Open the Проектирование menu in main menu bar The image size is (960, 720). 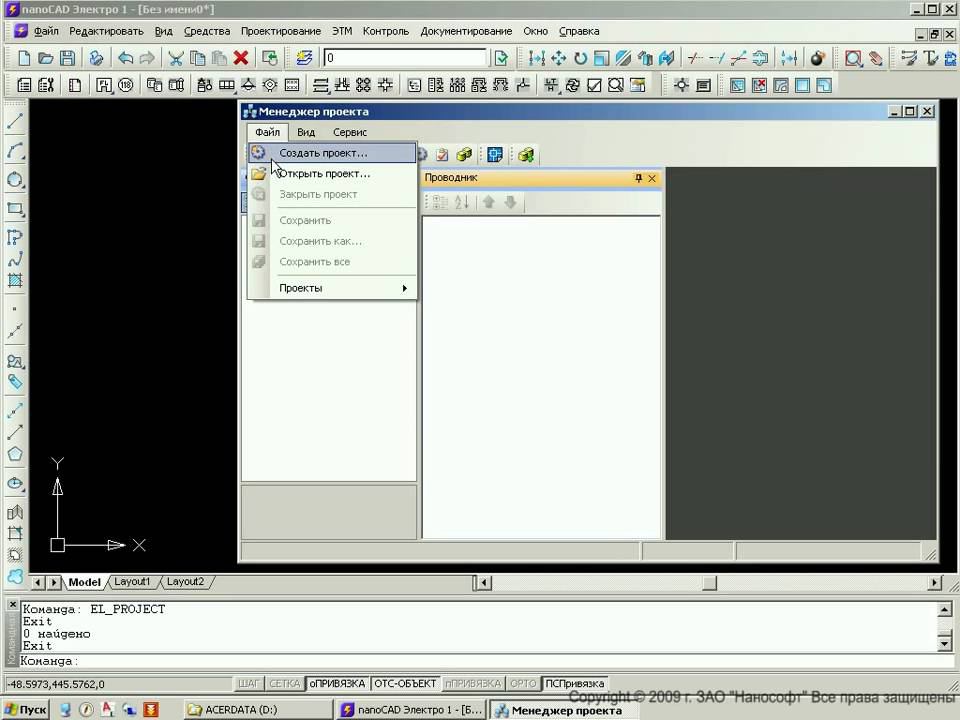280,31
